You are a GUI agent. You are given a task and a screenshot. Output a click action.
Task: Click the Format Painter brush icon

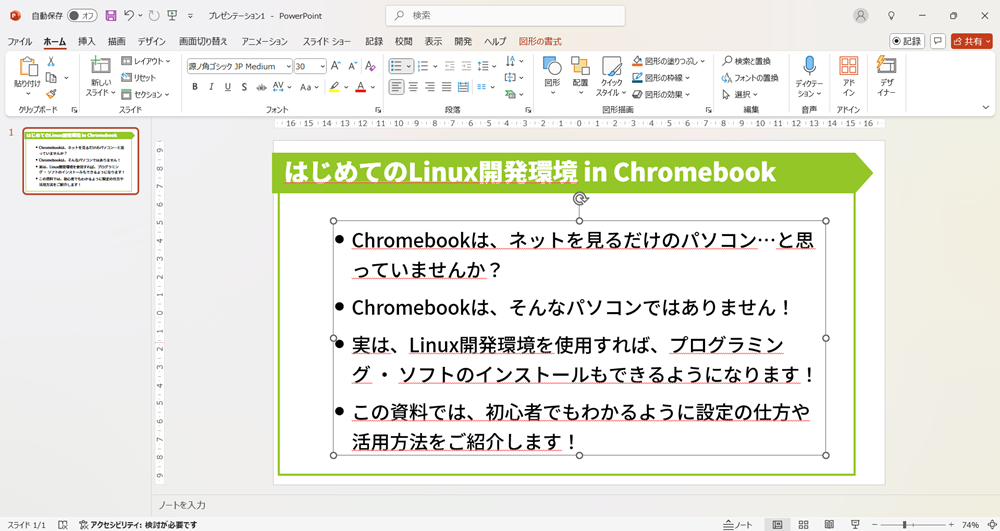coord(51,94)
